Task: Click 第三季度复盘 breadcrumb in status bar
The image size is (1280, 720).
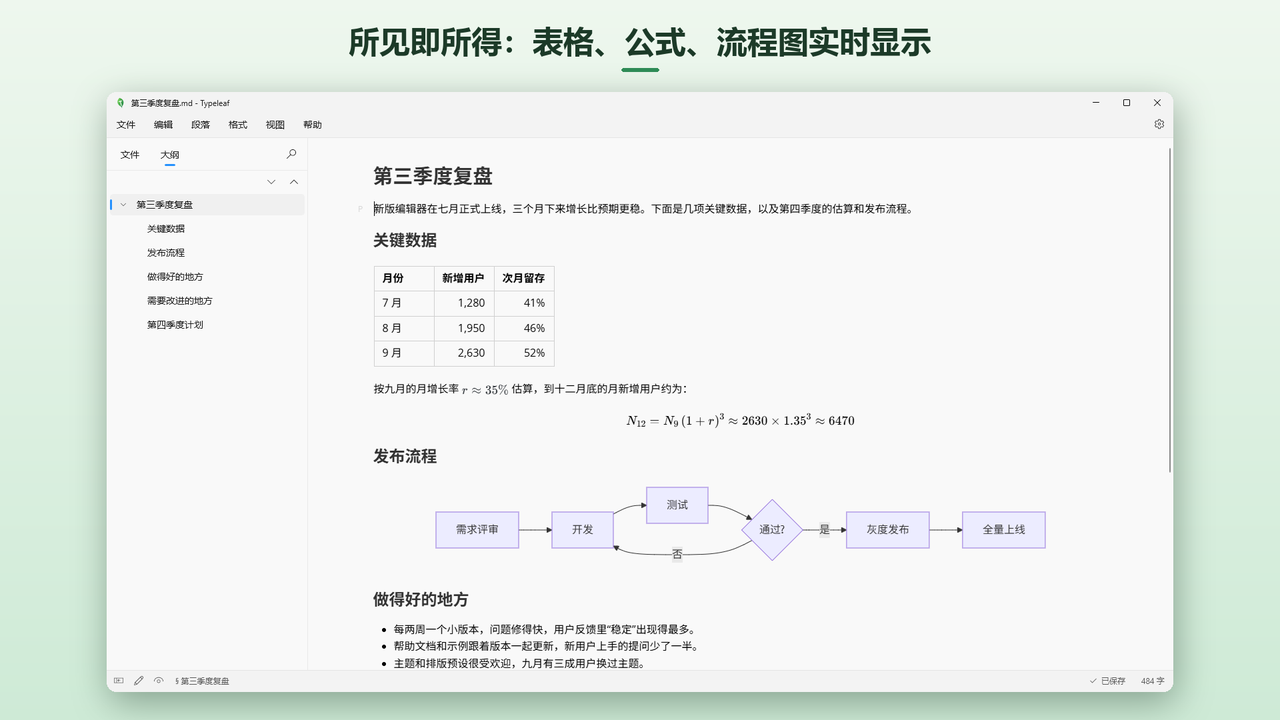Action: (202, 681)
